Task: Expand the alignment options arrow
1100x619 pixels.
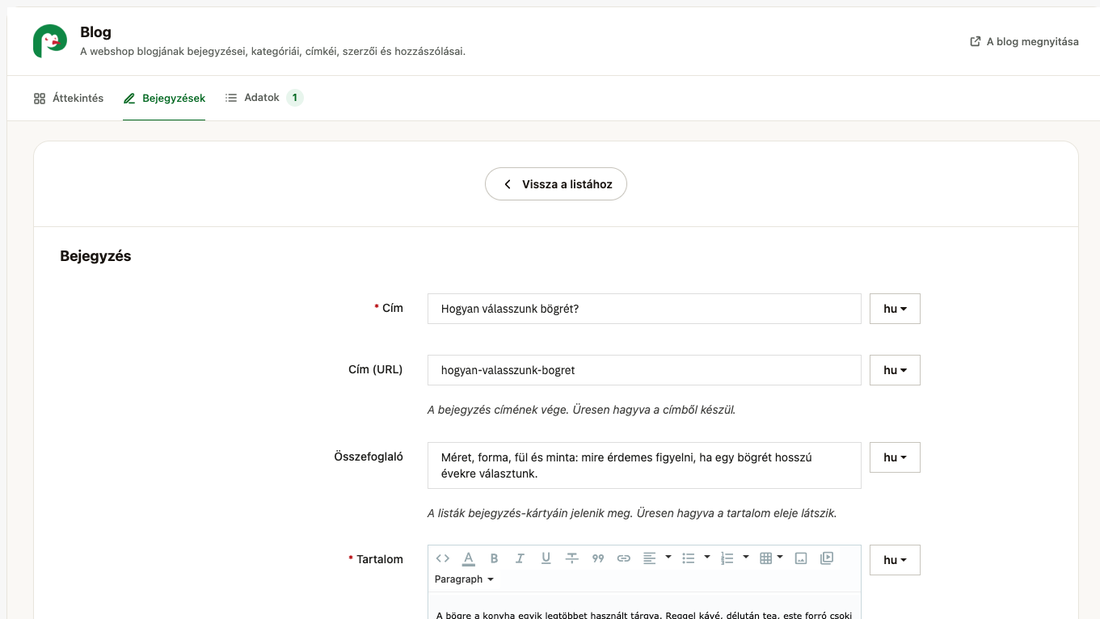Action: (x=668, y=557)
